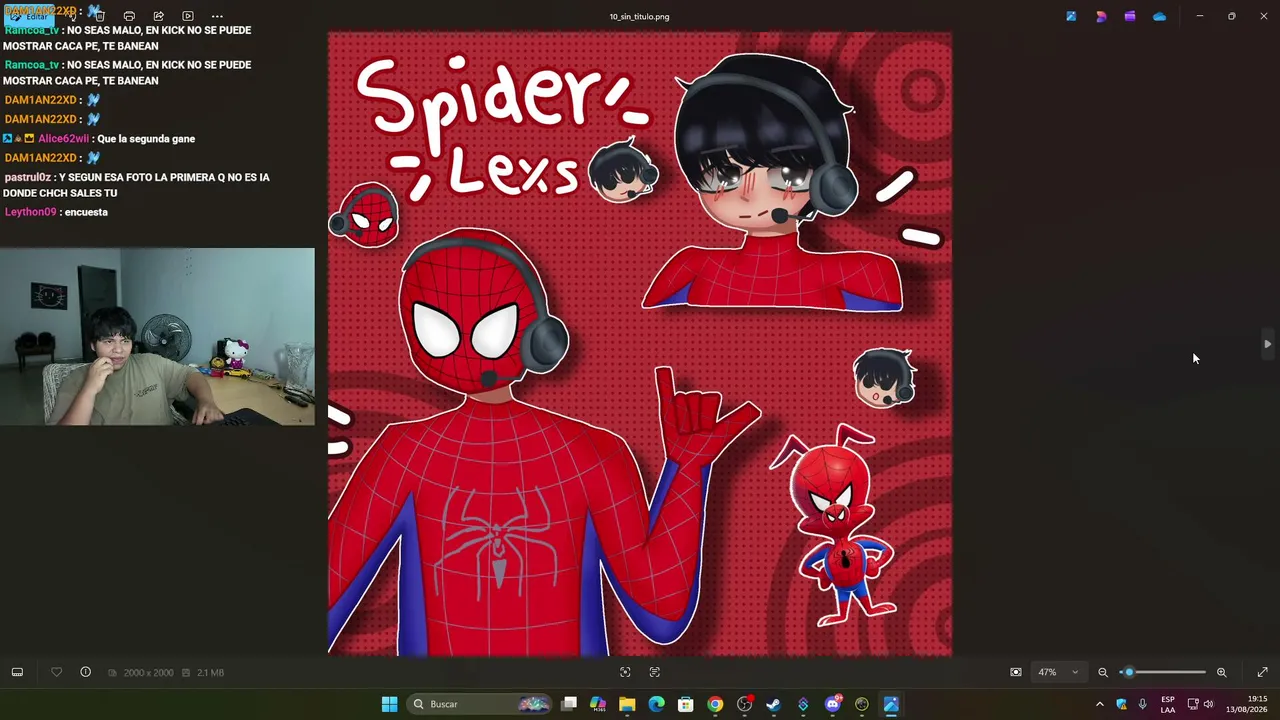Screen dimensions: 1280x720
Task: Click the Photos app taskbar icon
Action: [891, 704]
